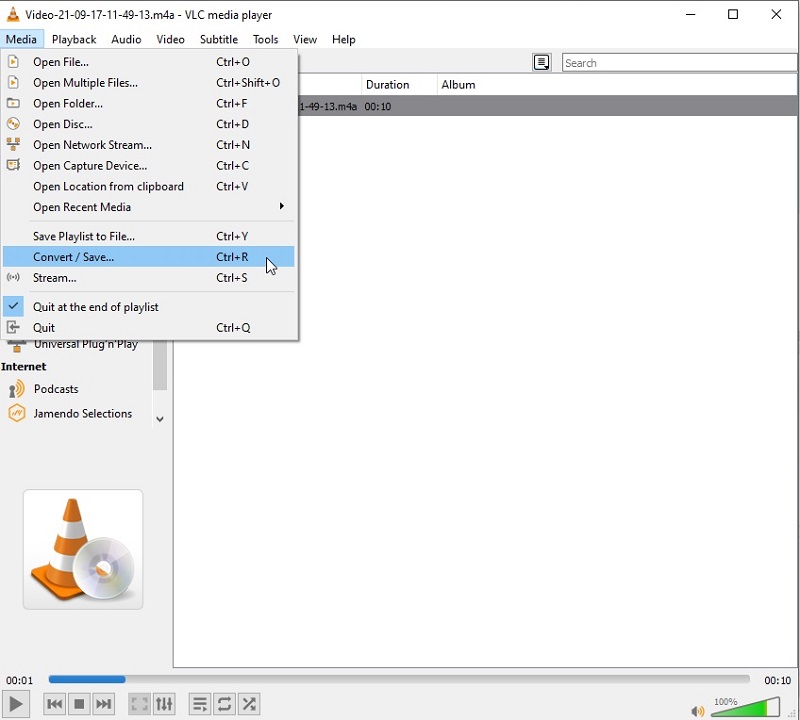800x720 pixels.
Task: Adjust the volume slider
Action: pyautogui.click(x=745, y=707)
